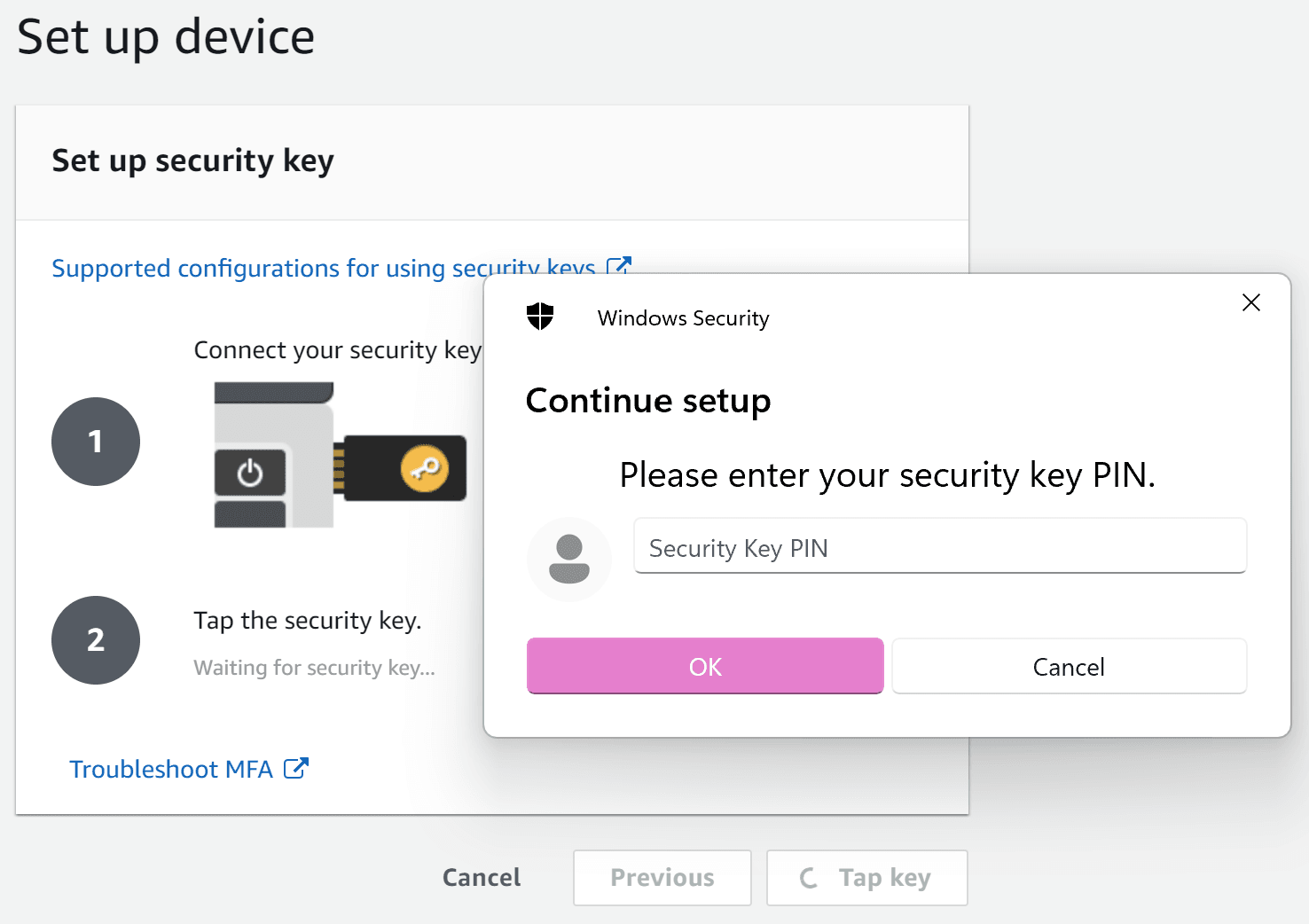Viewport: 1309px width, 924px height.
Task: Click the user avatar icon
Action: click(569, 560)
